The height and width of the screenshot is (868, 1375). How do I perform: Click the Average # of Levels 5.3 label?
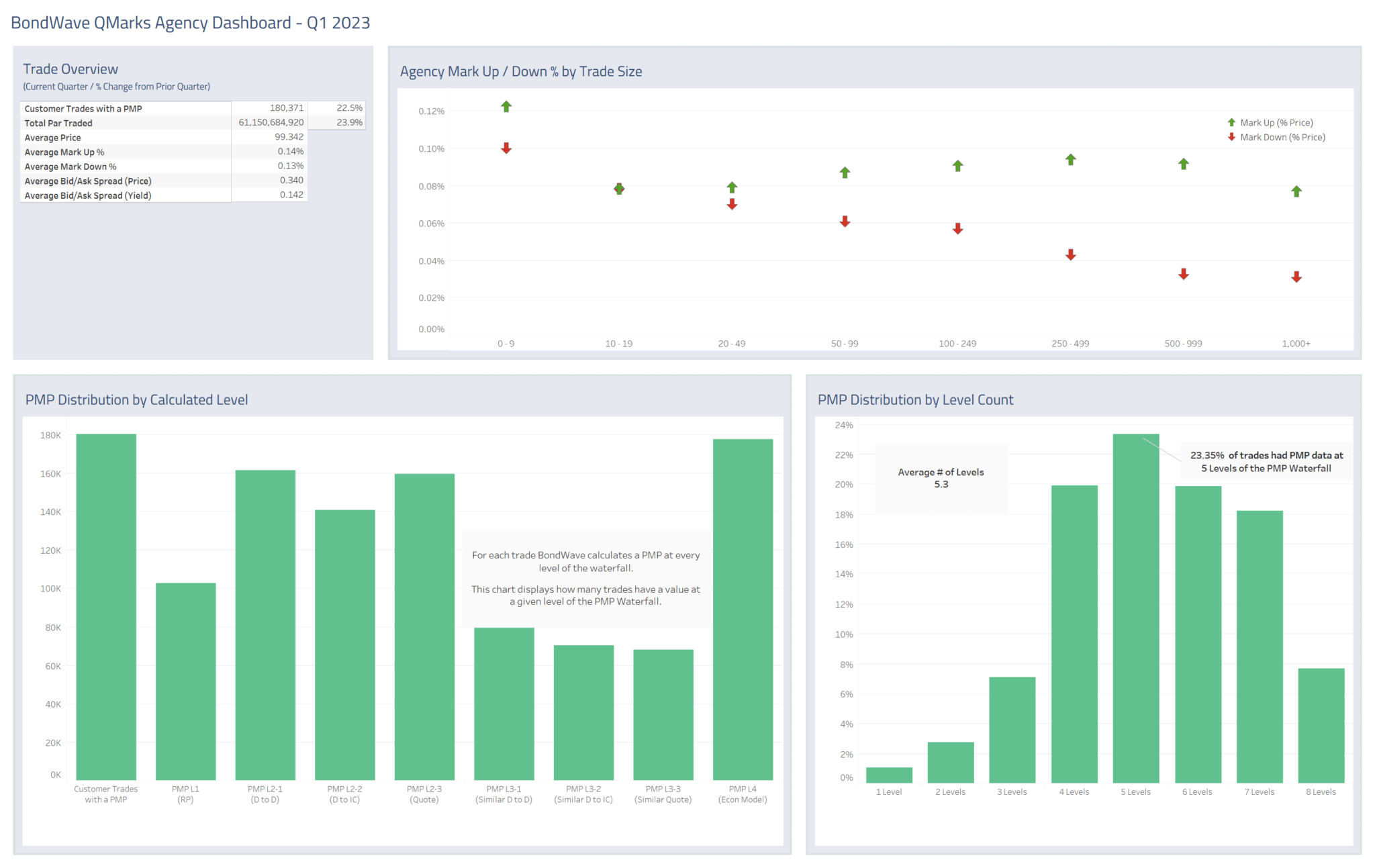coord(941,477)
